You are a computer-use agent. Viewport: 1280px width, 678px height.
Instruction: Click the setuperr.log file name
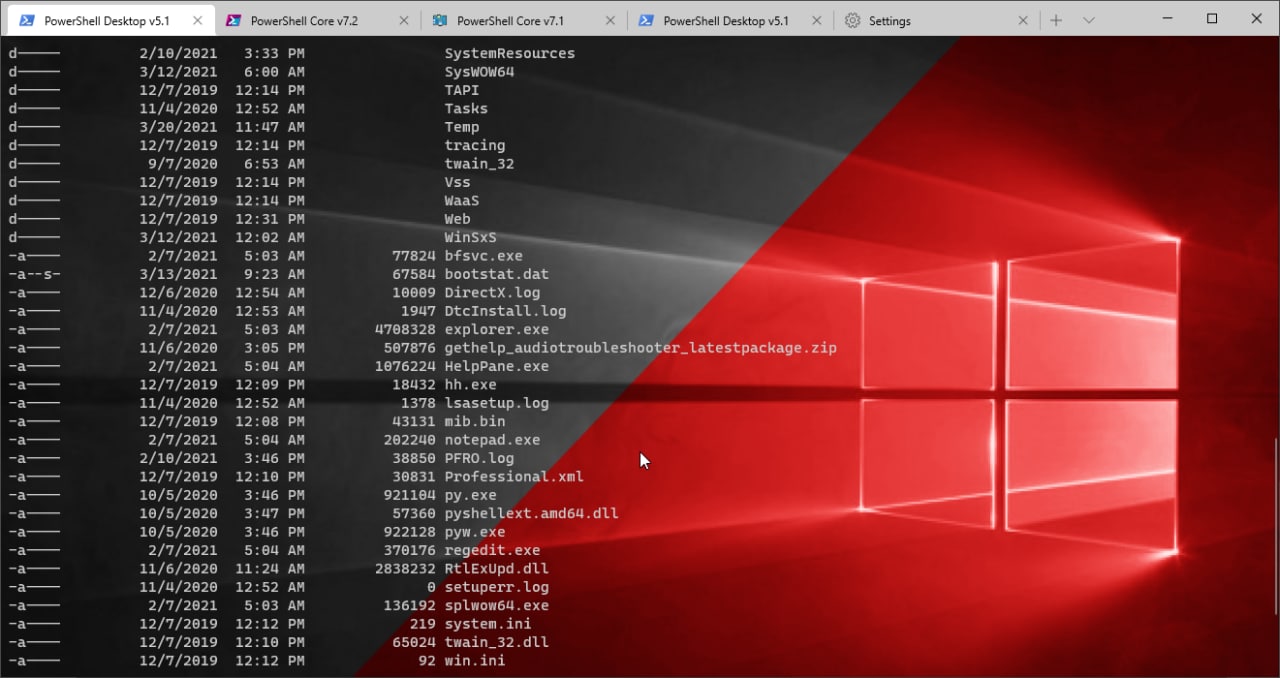point(497,587)
